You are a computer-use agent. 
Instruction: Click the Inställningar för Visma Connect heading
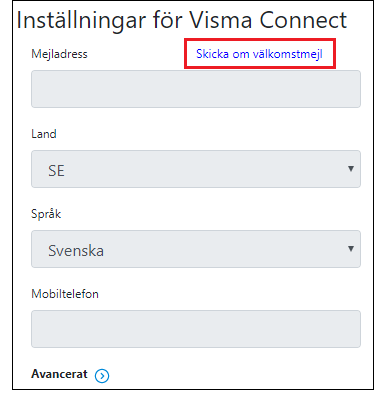click(x=182, y=21)
